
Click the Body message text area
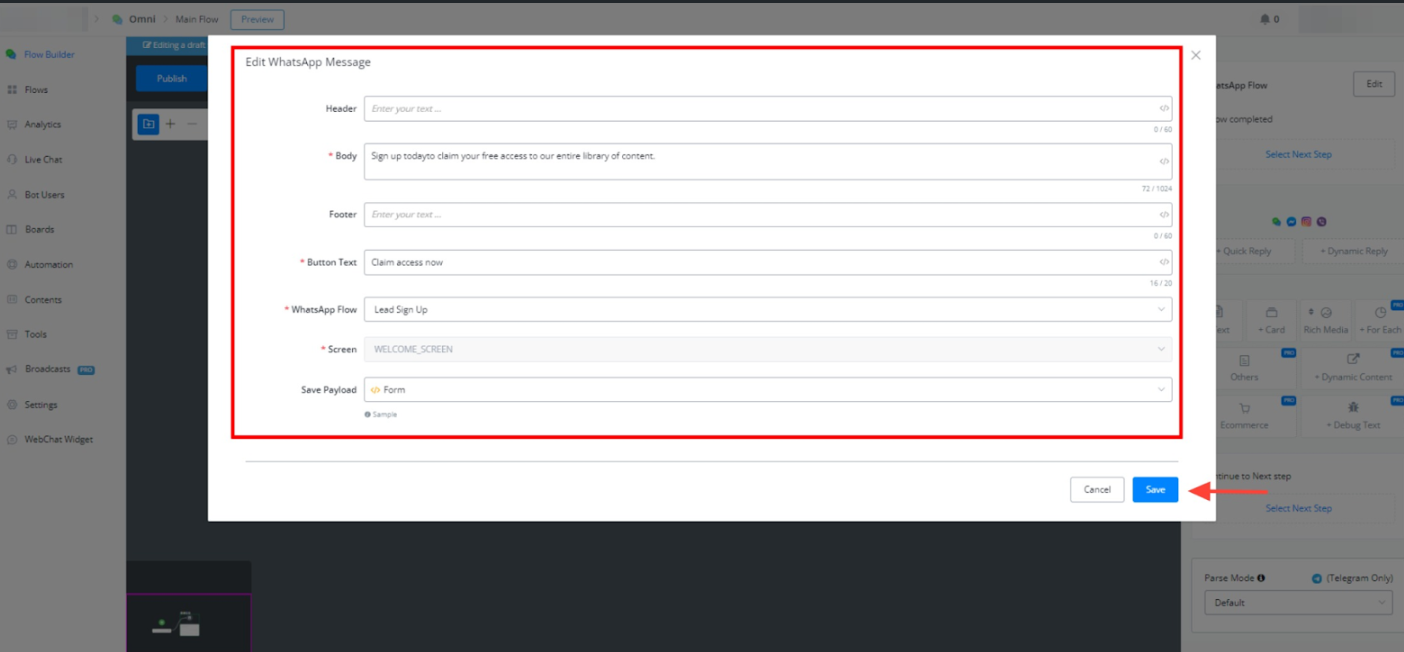(x=760, y=162)
